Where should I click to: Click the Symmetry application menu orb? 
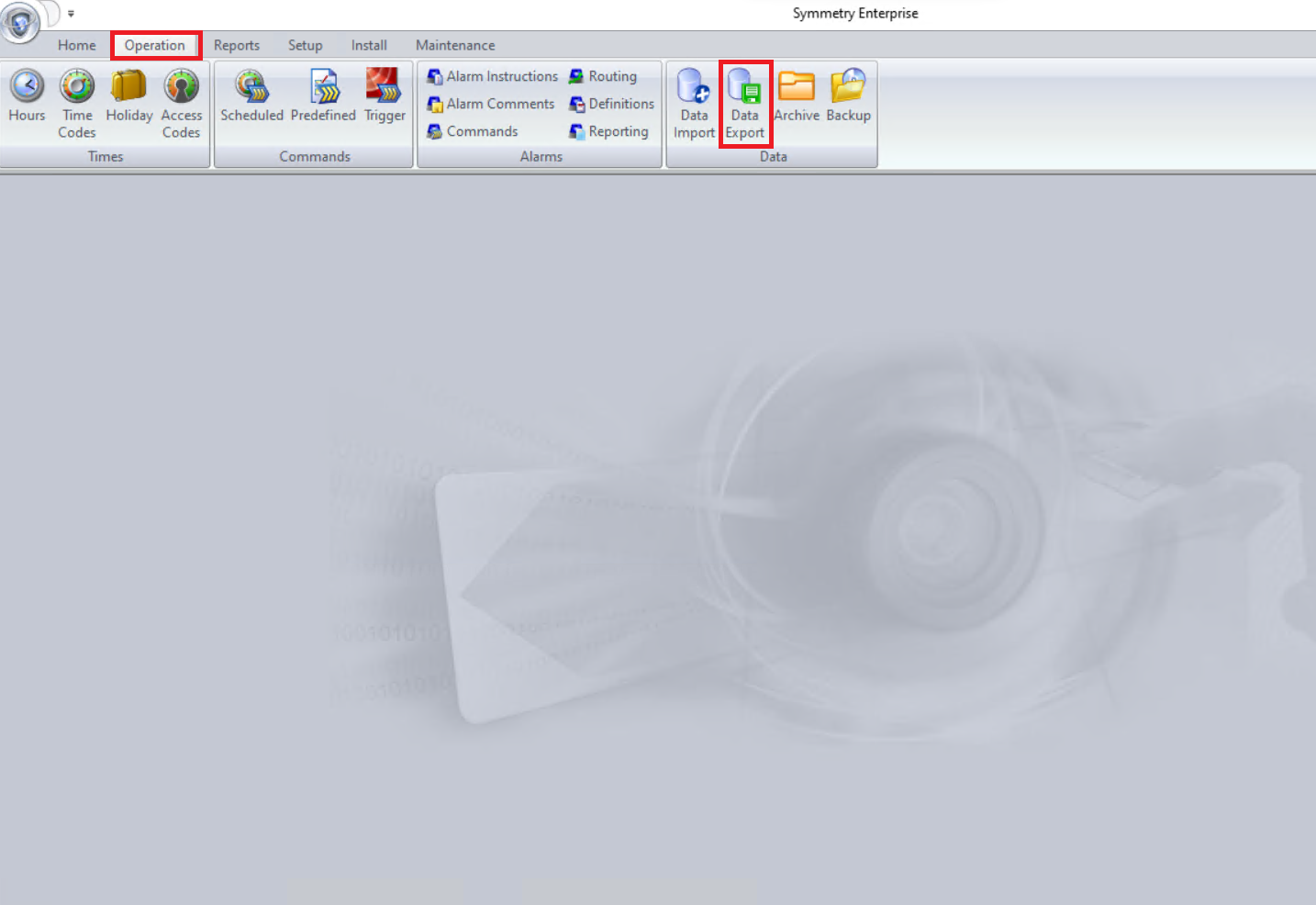click(x=20, y=22)
